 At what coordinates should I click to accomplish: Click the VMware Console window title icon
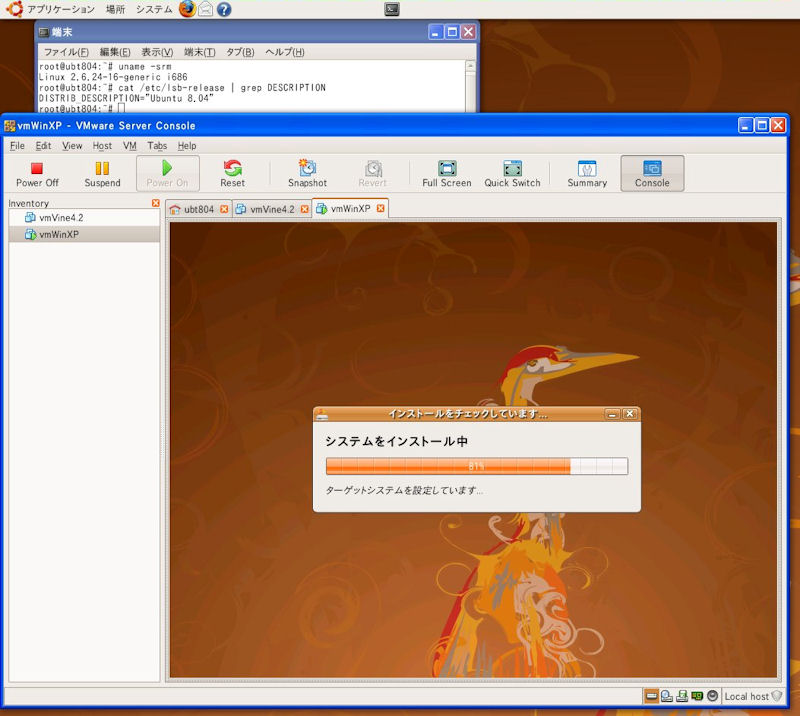(9, 126)
